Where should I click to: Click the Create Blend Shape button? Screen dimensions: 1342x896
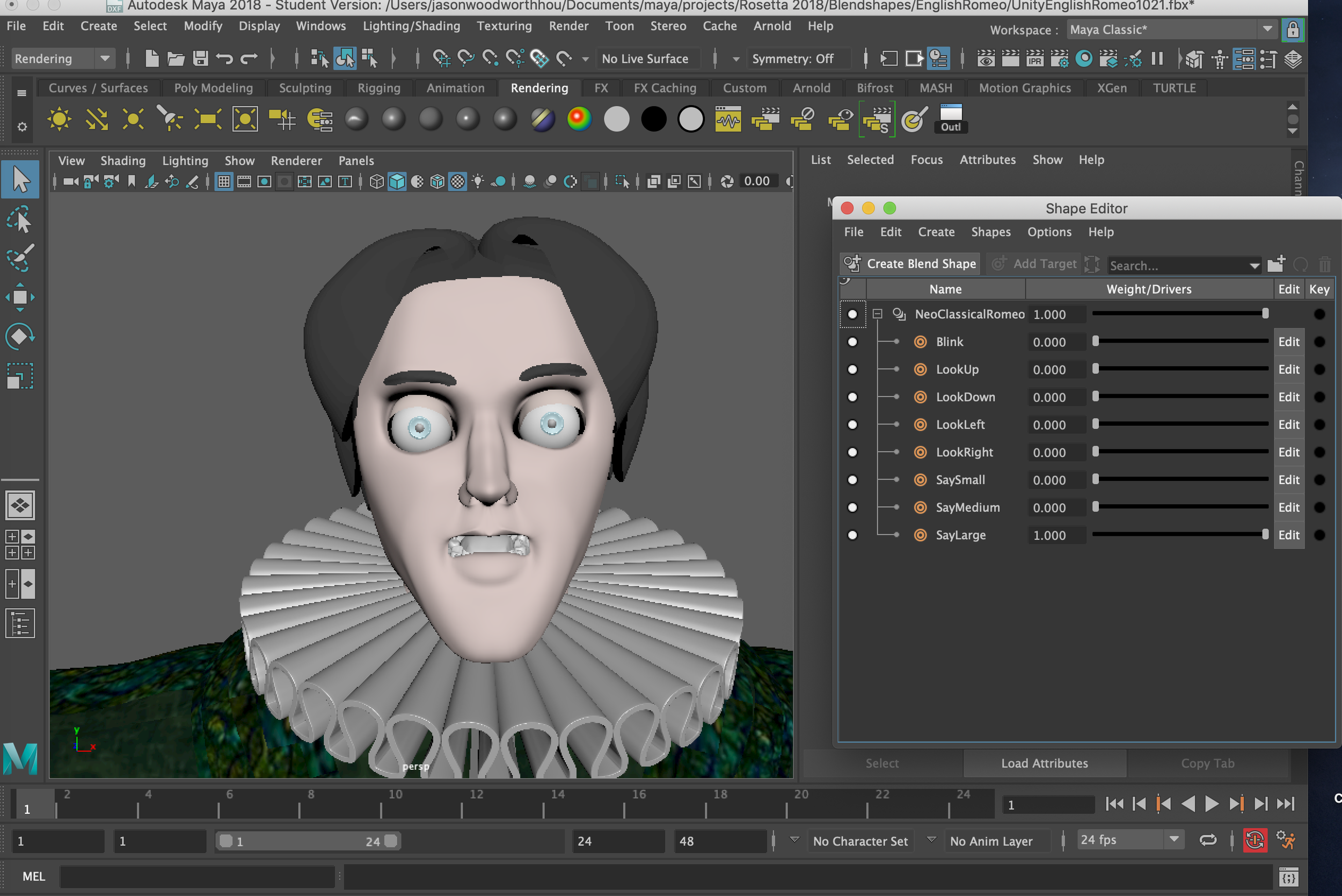pyautogui.click(x=910, y=264)
